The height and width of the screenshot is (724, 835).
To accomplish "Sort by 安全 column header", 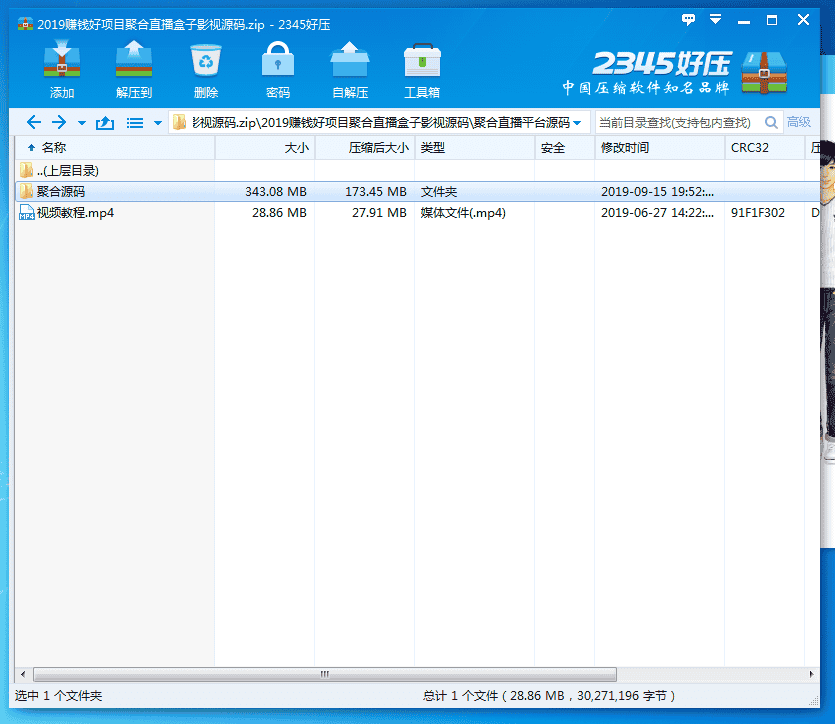I will [565, 147].
